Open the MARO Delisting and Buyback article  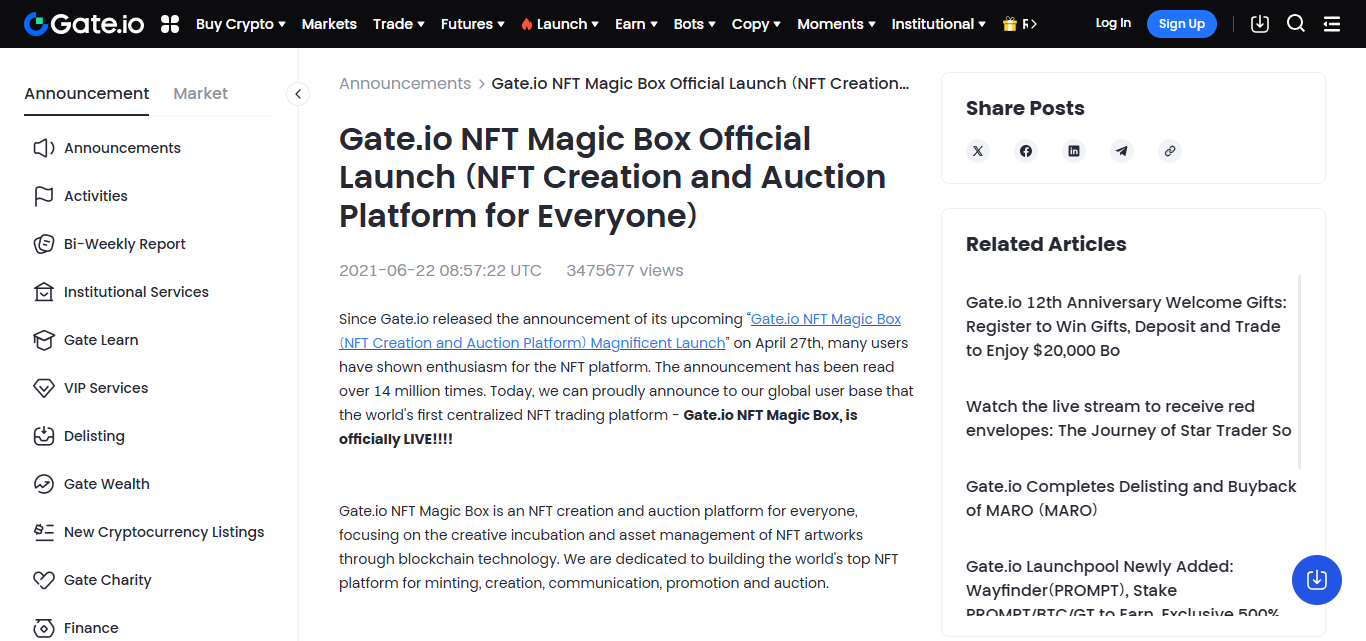[x=1131, y=498]
